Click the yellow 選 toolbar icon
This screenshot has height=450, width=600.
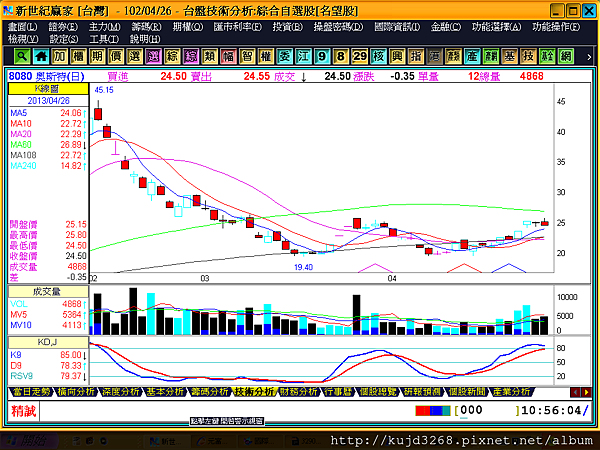pyautogui.click(x=135, y=57)
